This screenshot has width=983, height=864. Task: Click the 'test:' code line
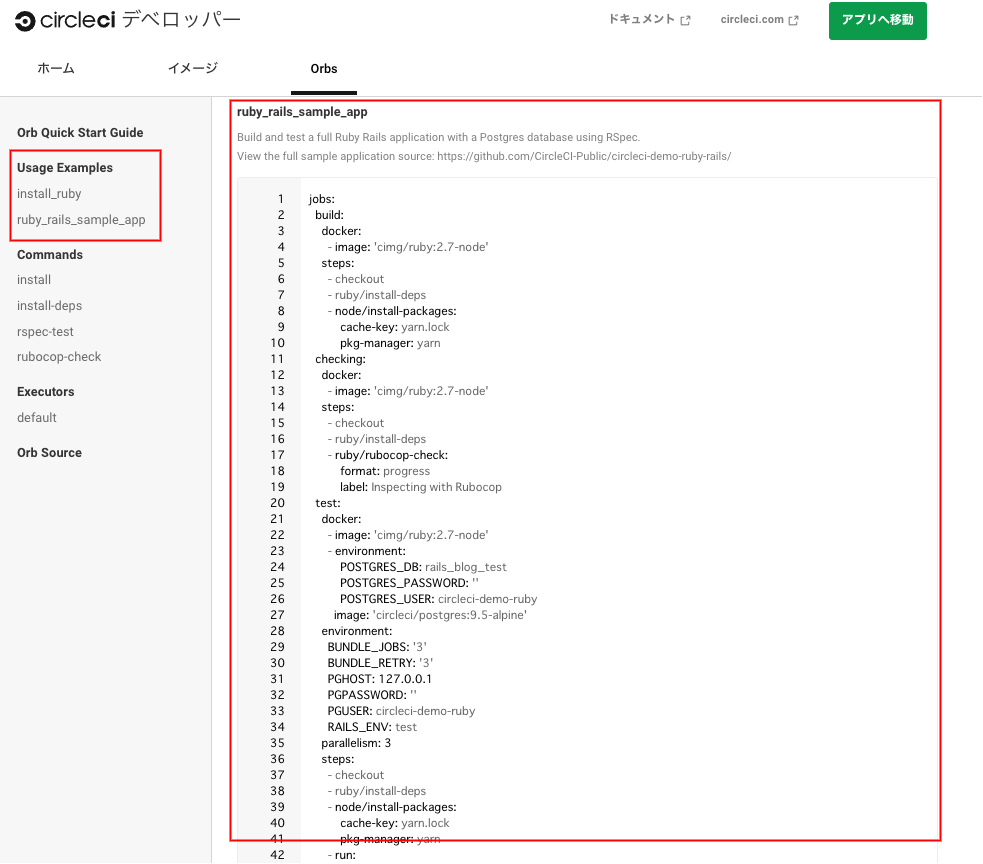tap(328, 503)
